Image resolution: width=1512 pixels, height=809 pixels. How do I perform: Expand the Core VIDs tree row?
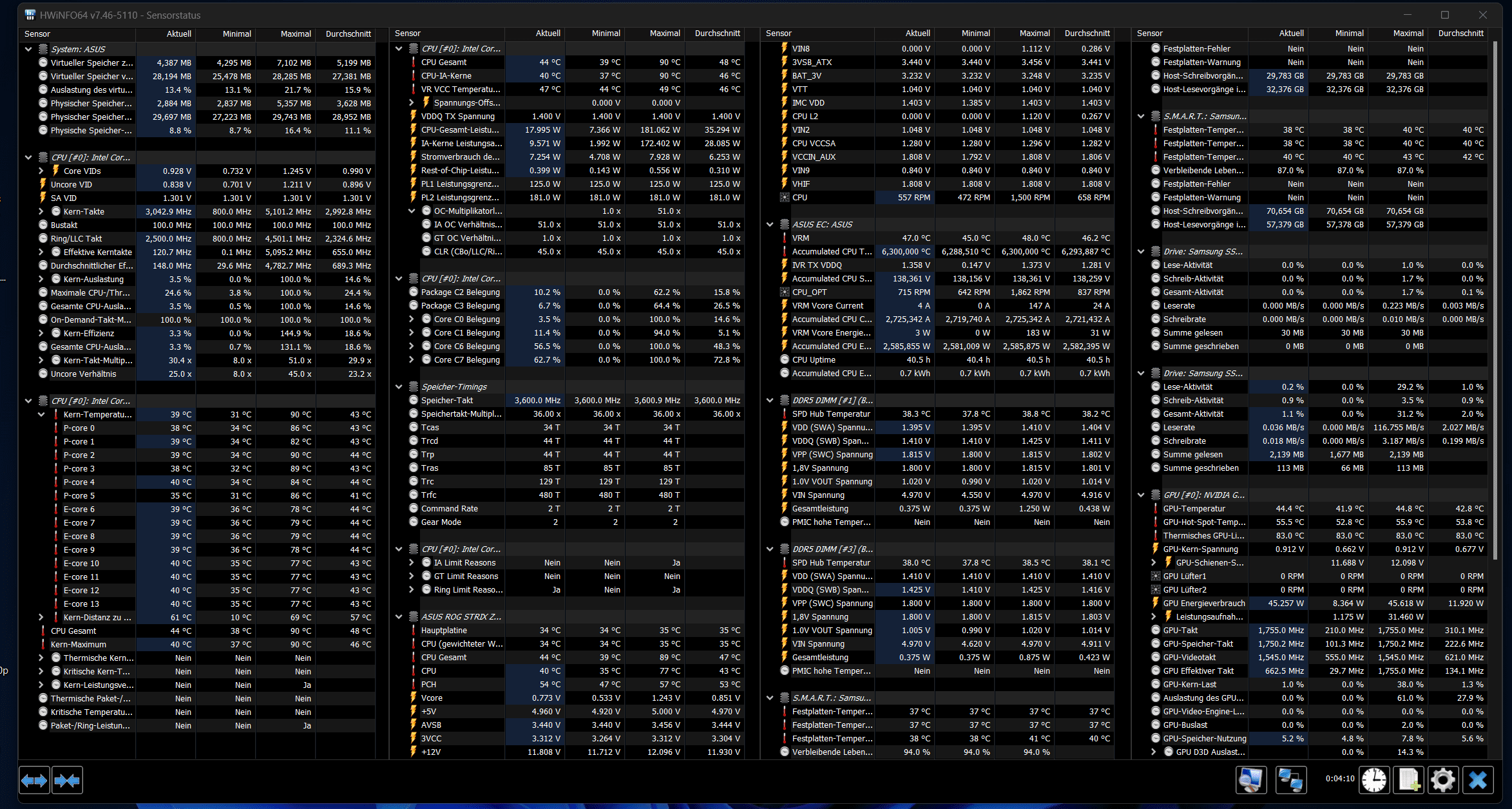pos(41,171)
